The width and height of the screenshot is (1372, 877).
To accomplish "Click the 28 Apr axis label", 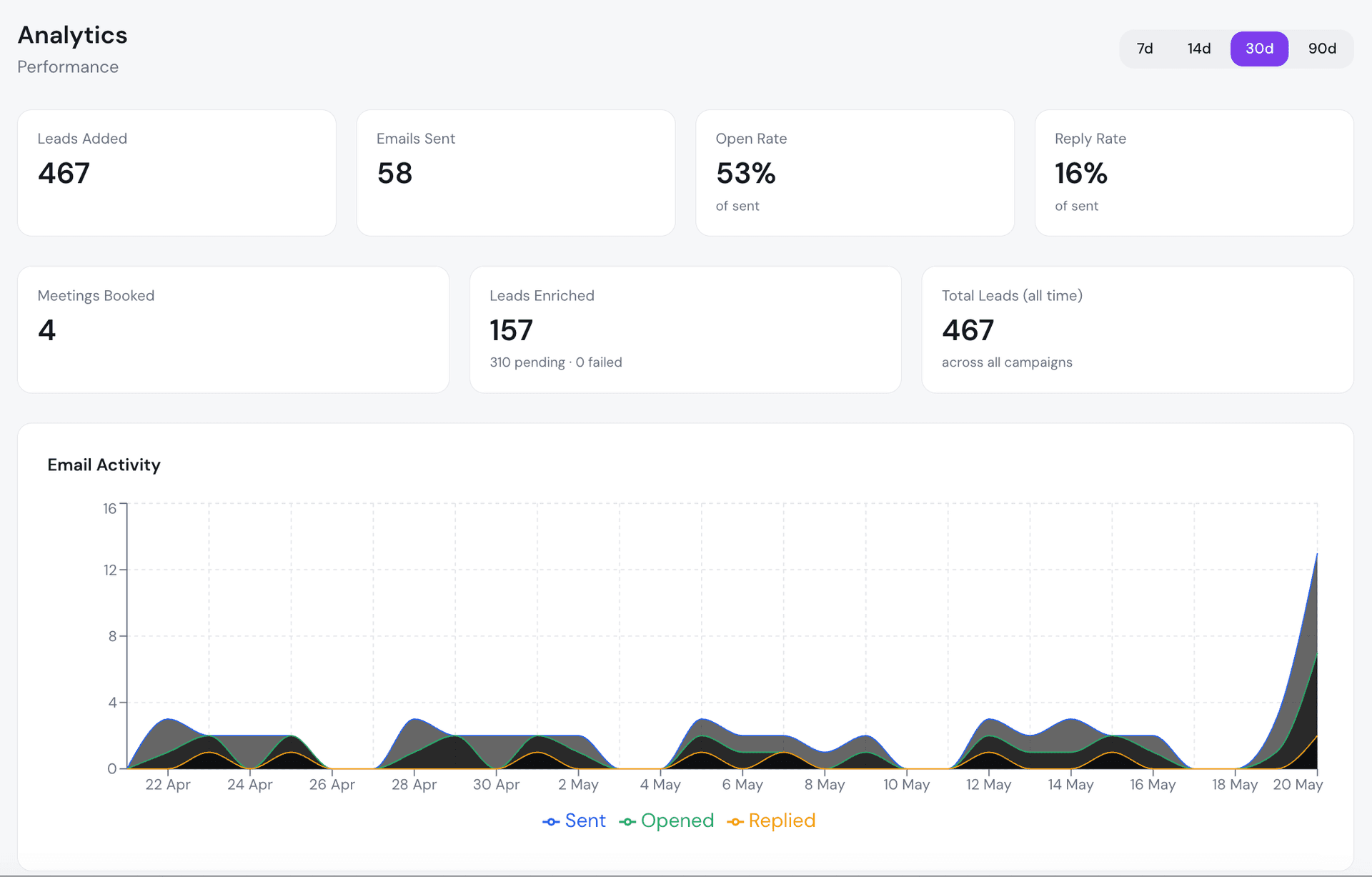I will point(414,784).
